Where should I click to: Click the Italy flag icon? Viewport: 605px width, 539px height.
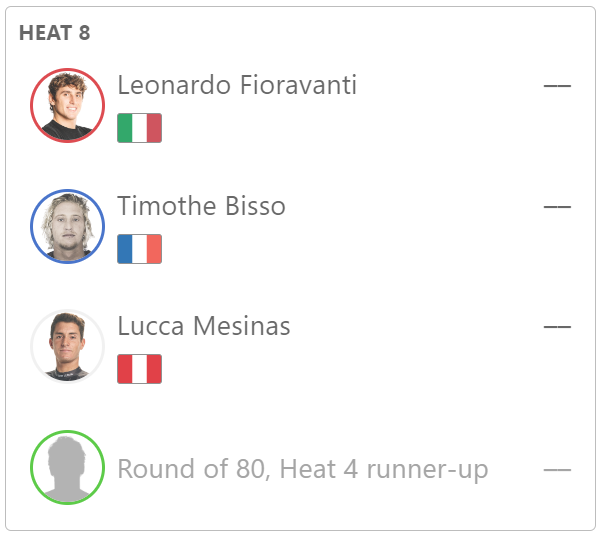coord(139,128)
